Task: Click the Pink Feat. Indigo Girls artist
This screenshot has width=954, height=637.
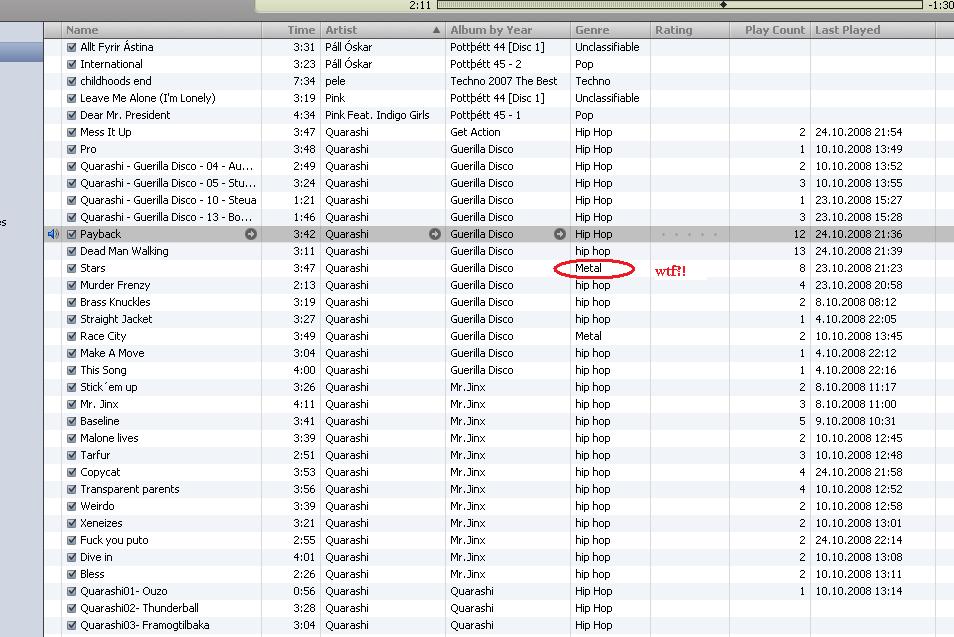Action: pos(377,115)
